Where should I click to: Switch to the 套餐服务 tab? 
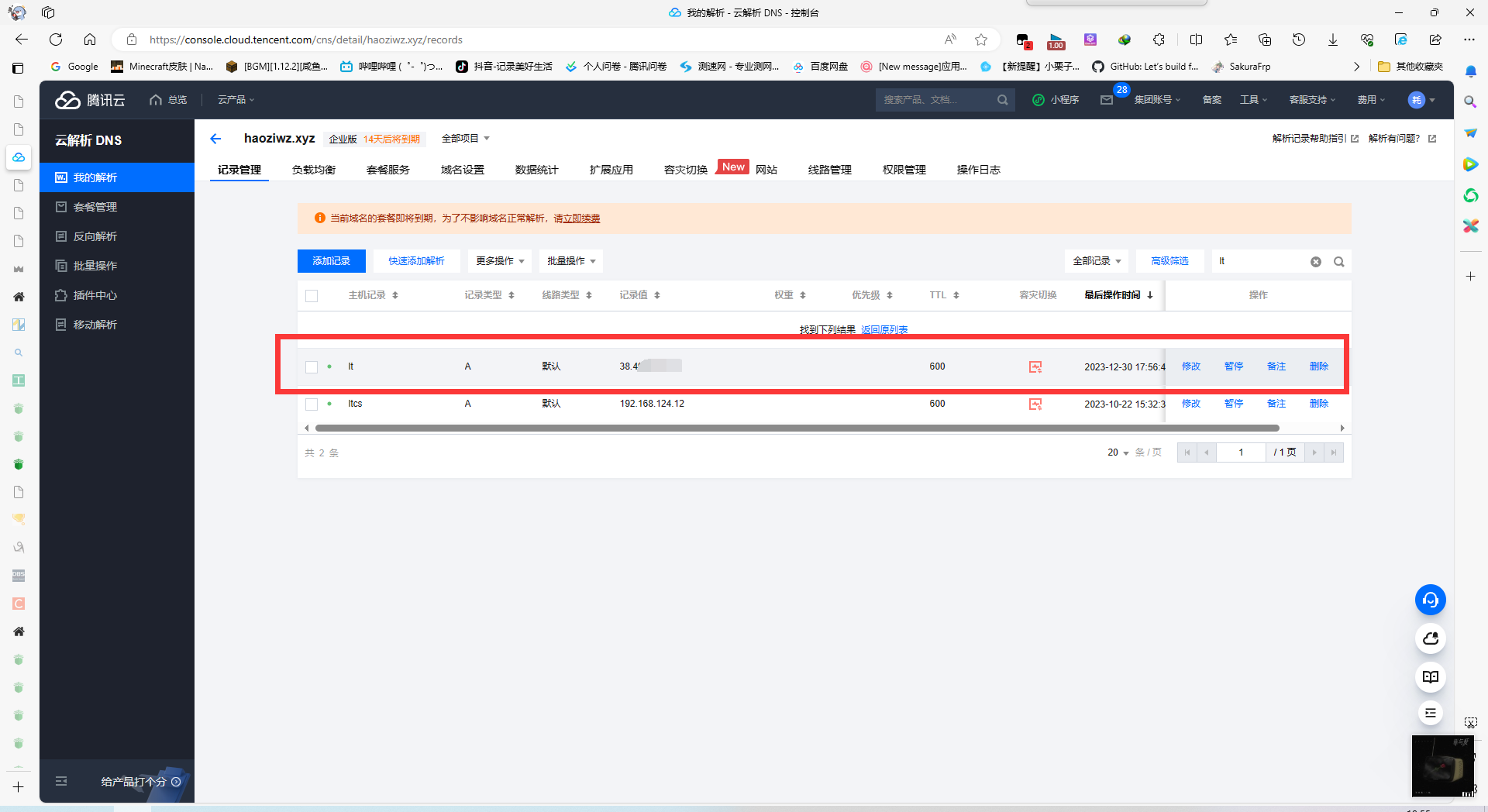point(388,170)
